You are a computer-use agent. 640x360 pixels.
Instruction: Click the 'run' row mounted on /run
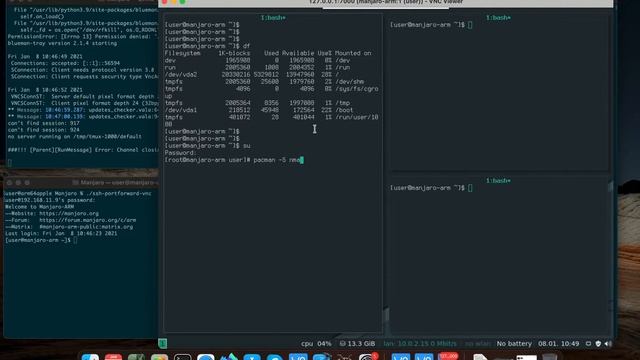(x=257, y=67)
